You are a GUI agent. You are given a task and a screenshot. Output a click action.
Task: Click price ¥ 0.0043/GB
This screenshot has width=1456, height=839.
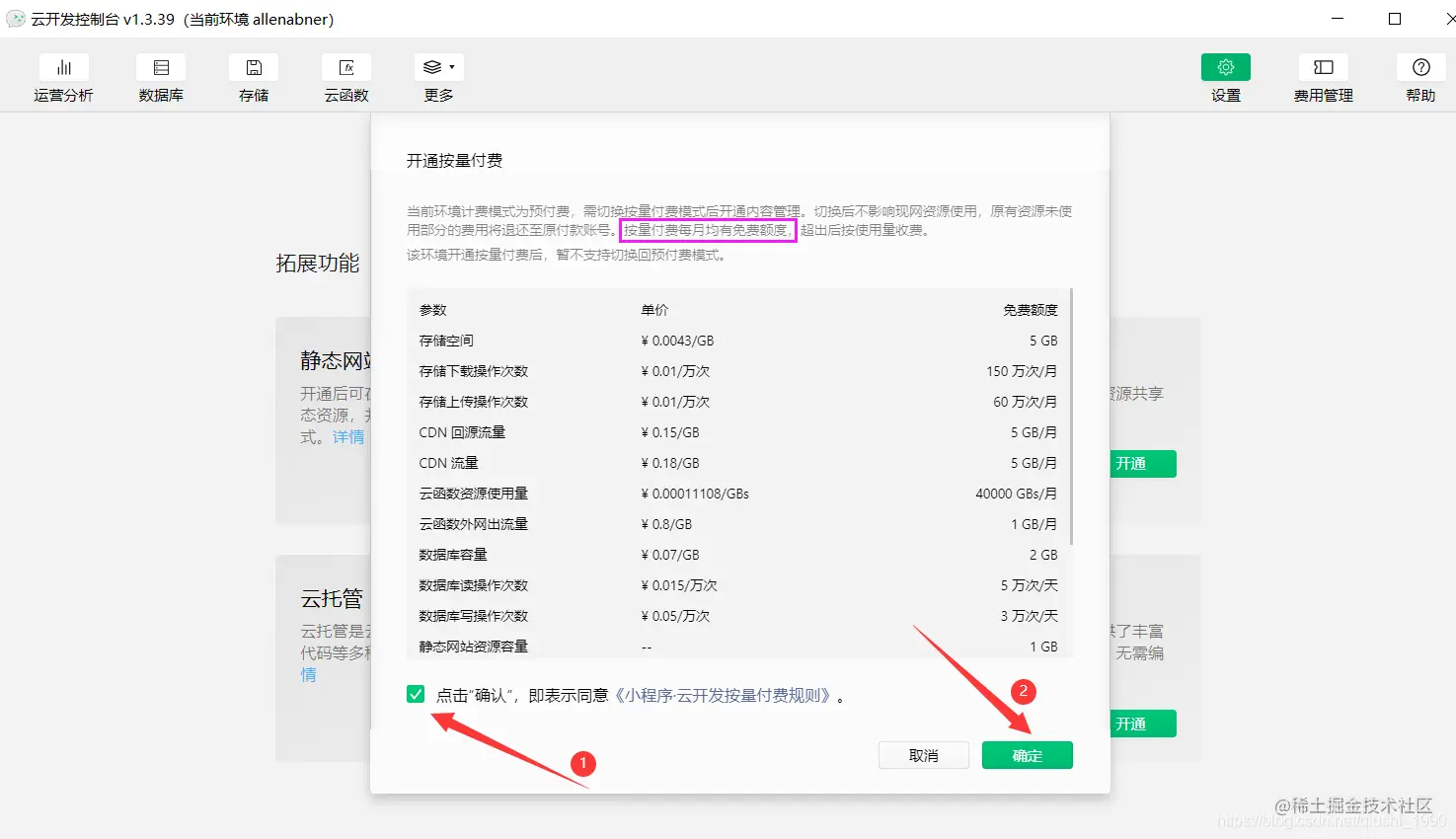[677, 341]
